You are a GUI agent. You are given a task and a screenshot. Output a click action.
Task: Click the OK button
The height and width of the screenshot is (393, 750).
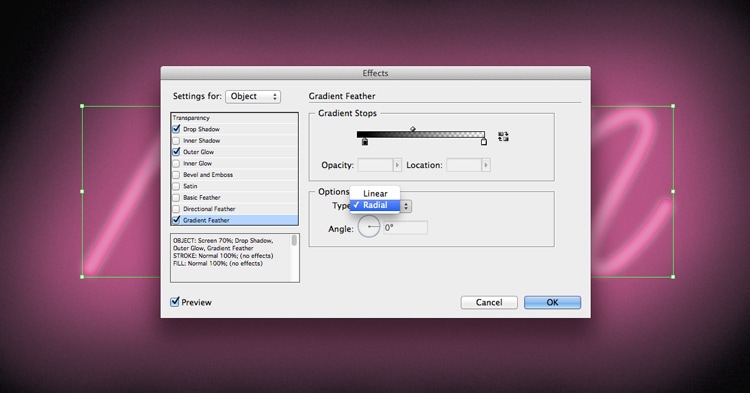pyautogui.click(x=552, y=302)
